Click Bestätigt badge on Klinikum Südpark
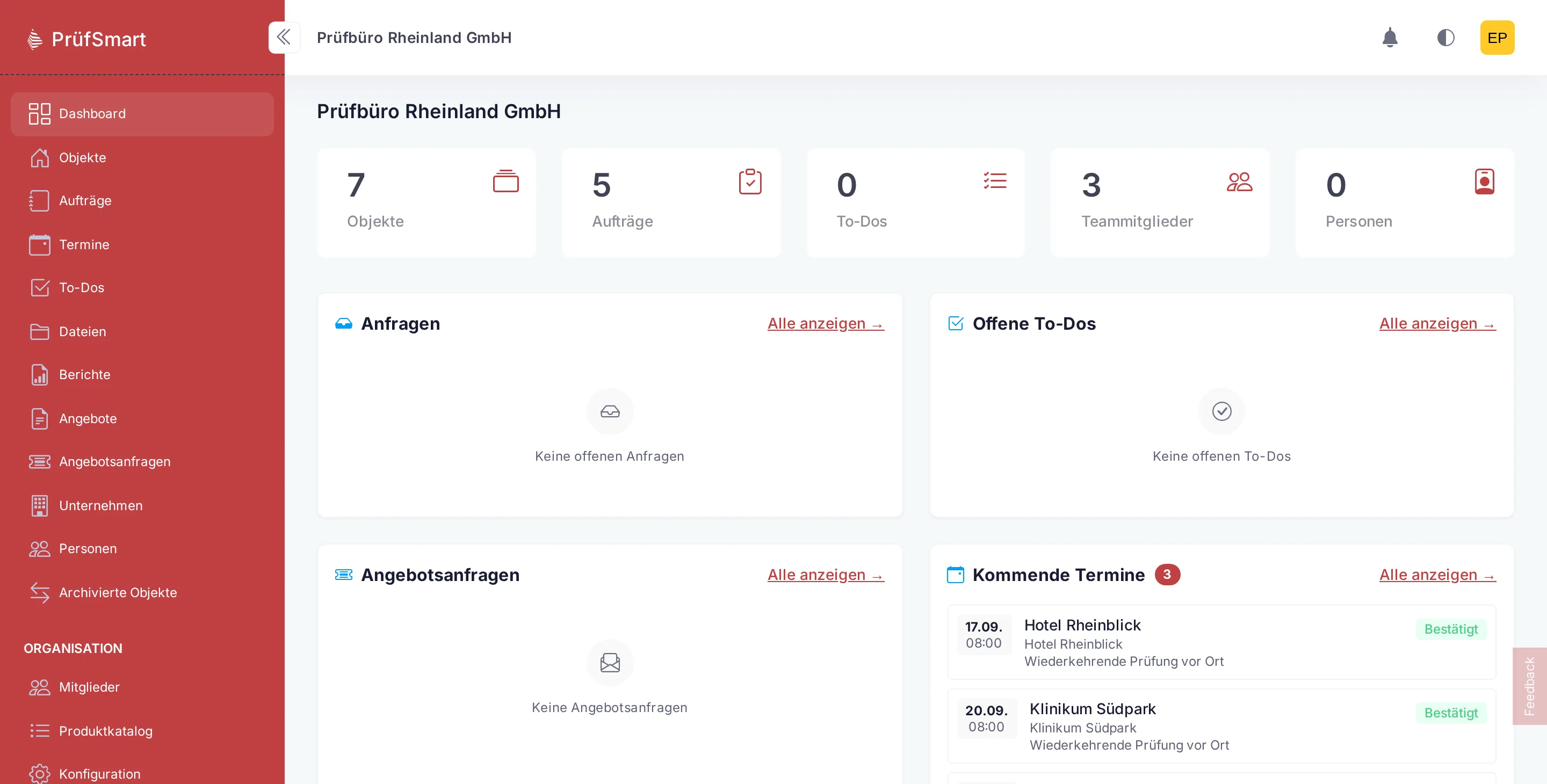1547x784 pixels. click(1451, 713)
